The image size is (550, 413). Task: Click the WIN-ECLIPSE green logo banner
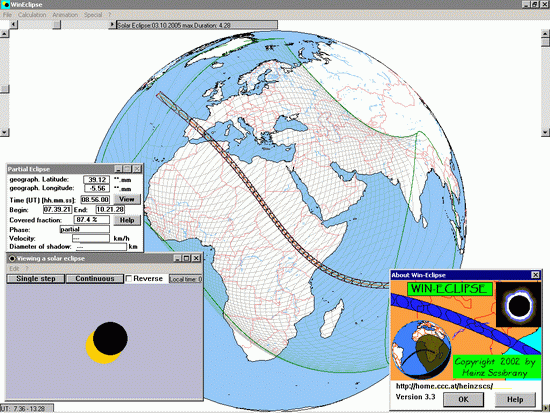450,289
